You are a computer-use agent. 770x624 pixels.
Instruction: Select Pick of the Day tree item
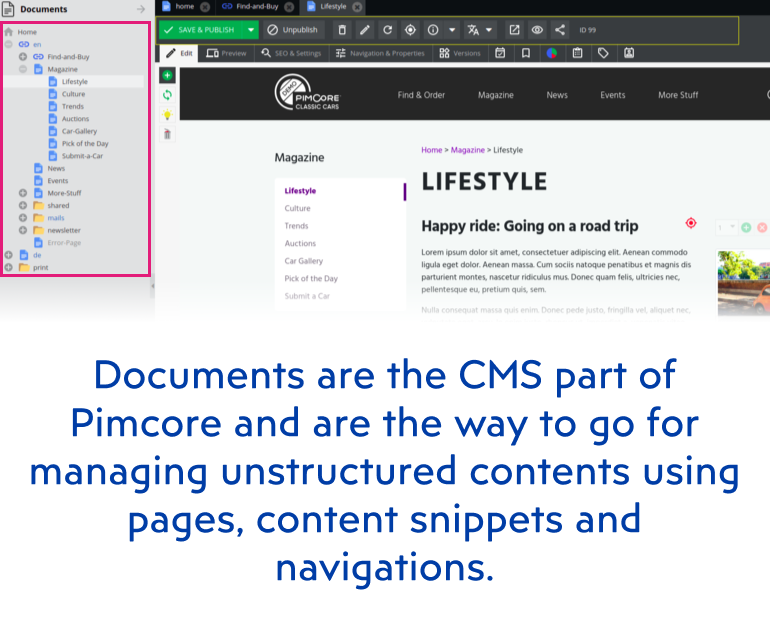(x=85, y=143)
